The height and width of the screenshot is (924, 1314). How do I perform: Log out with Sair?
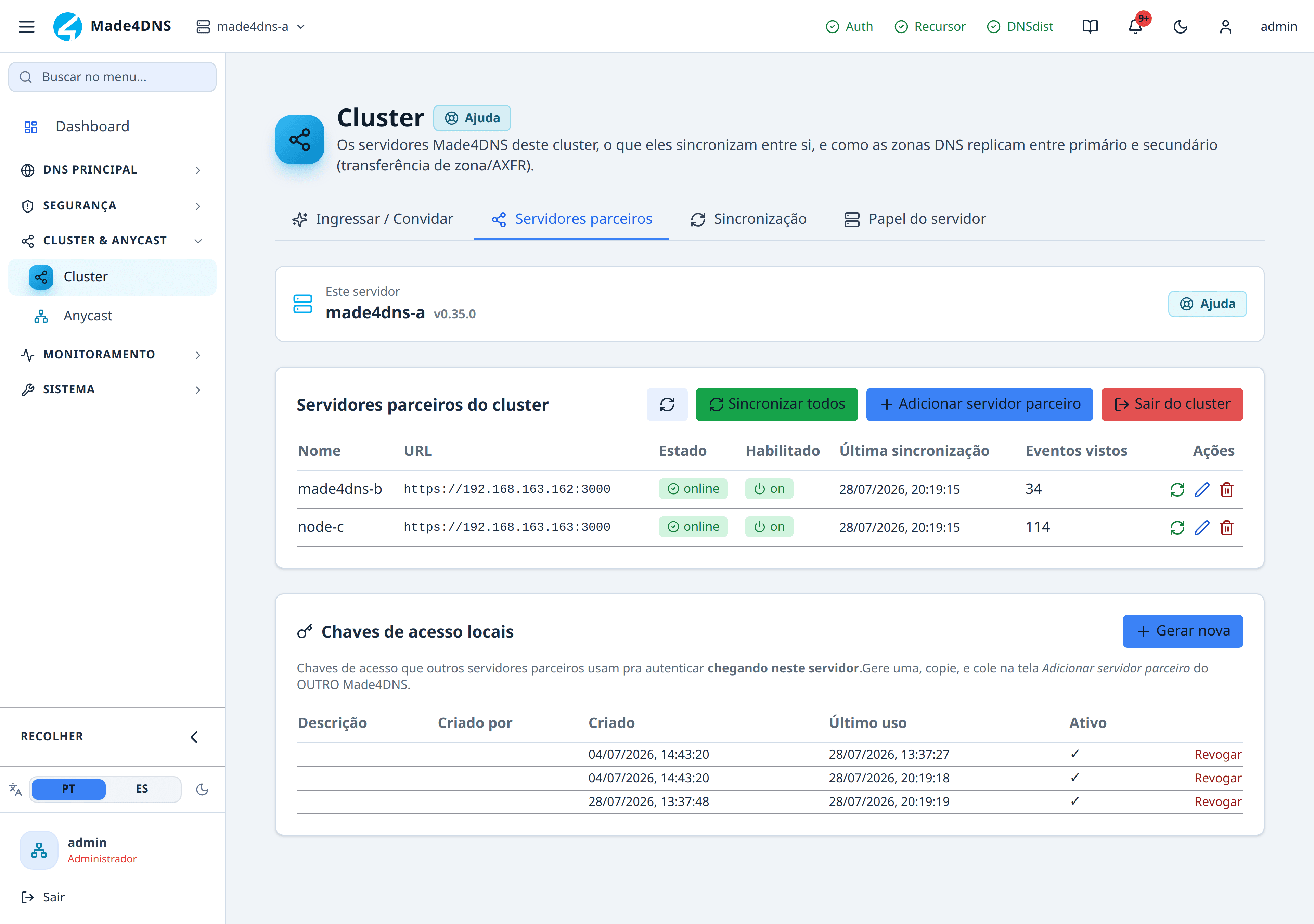[43, 897]
